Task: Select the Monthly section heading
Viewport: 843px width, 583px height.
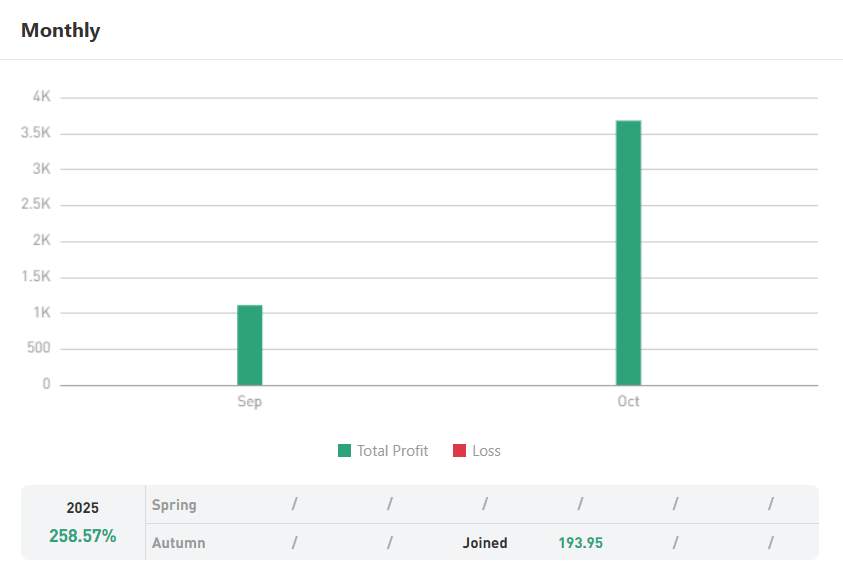Action: [61, 30]
